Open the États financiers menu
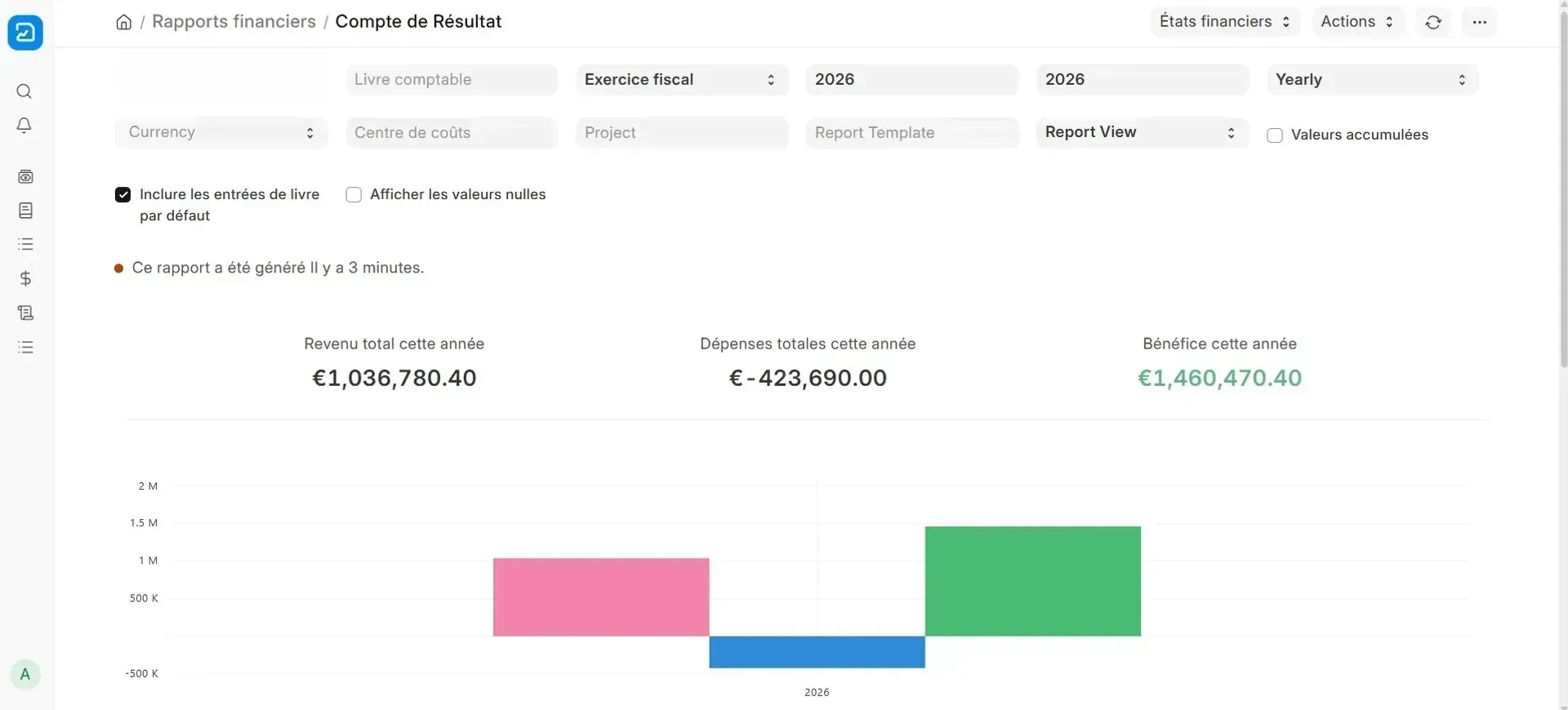Image resolution: width=1568 pixels, height=710 pixels. 1225,22
